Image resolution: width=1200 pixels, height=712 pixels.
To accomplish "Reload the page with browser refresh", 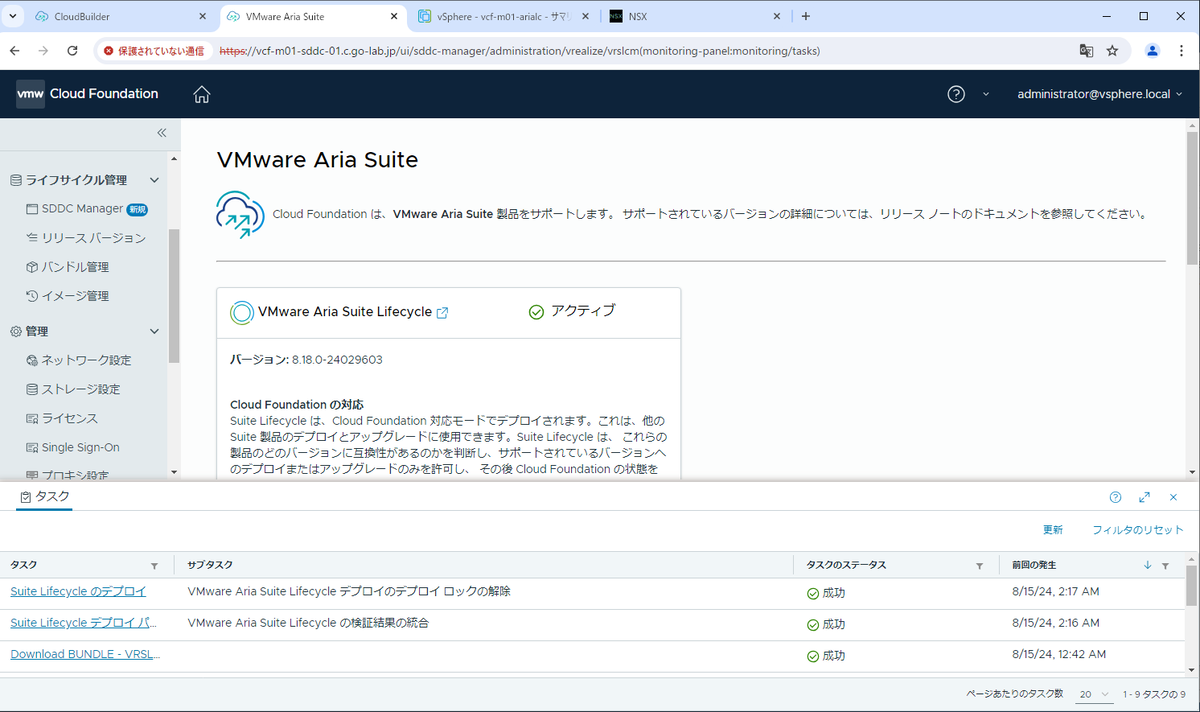I will coord(72,50).
